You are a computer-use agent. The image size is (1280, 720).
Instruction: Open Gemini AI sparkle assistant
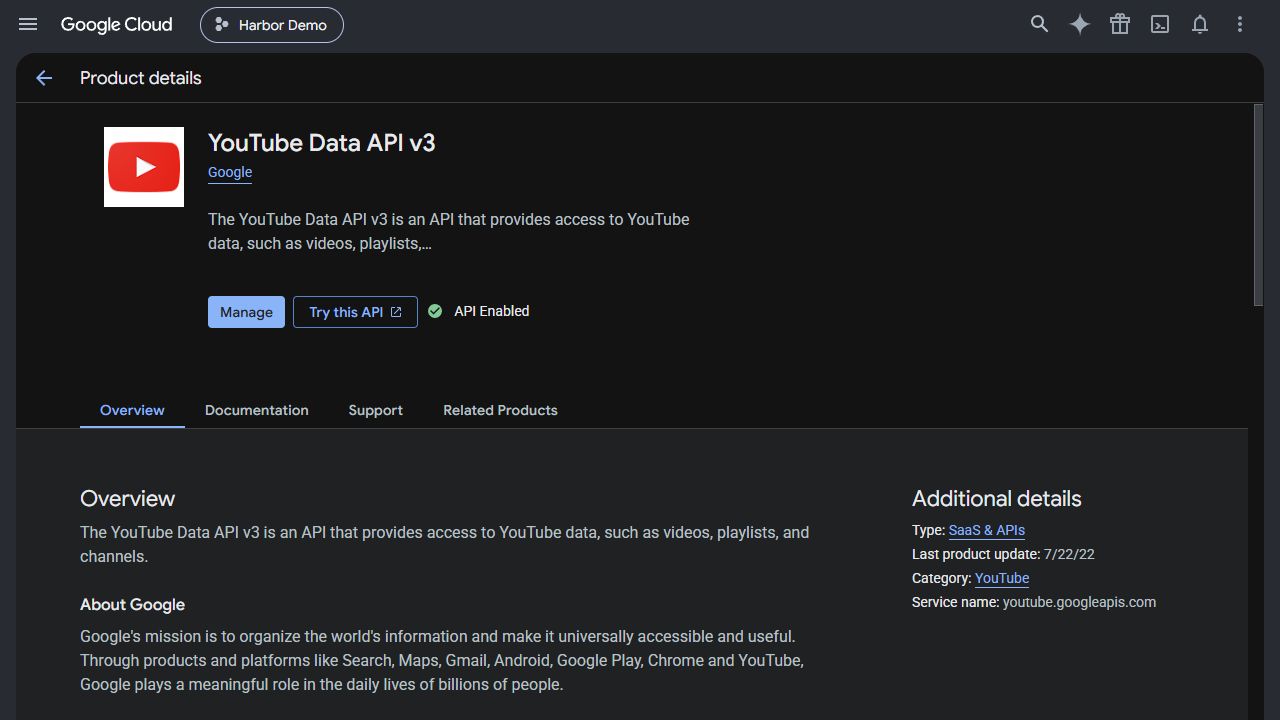(1080, 24)
